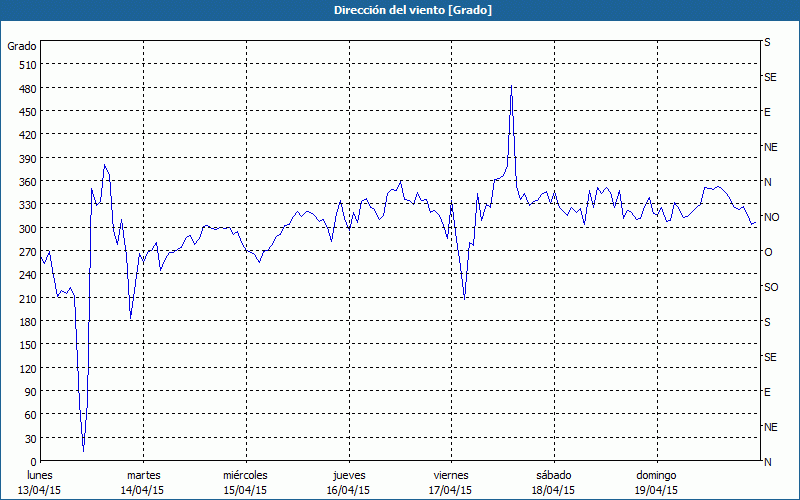The height and width of the screenshot is (500, 800).
Task: Select the "martes" day label
Action: click(143, 475)
